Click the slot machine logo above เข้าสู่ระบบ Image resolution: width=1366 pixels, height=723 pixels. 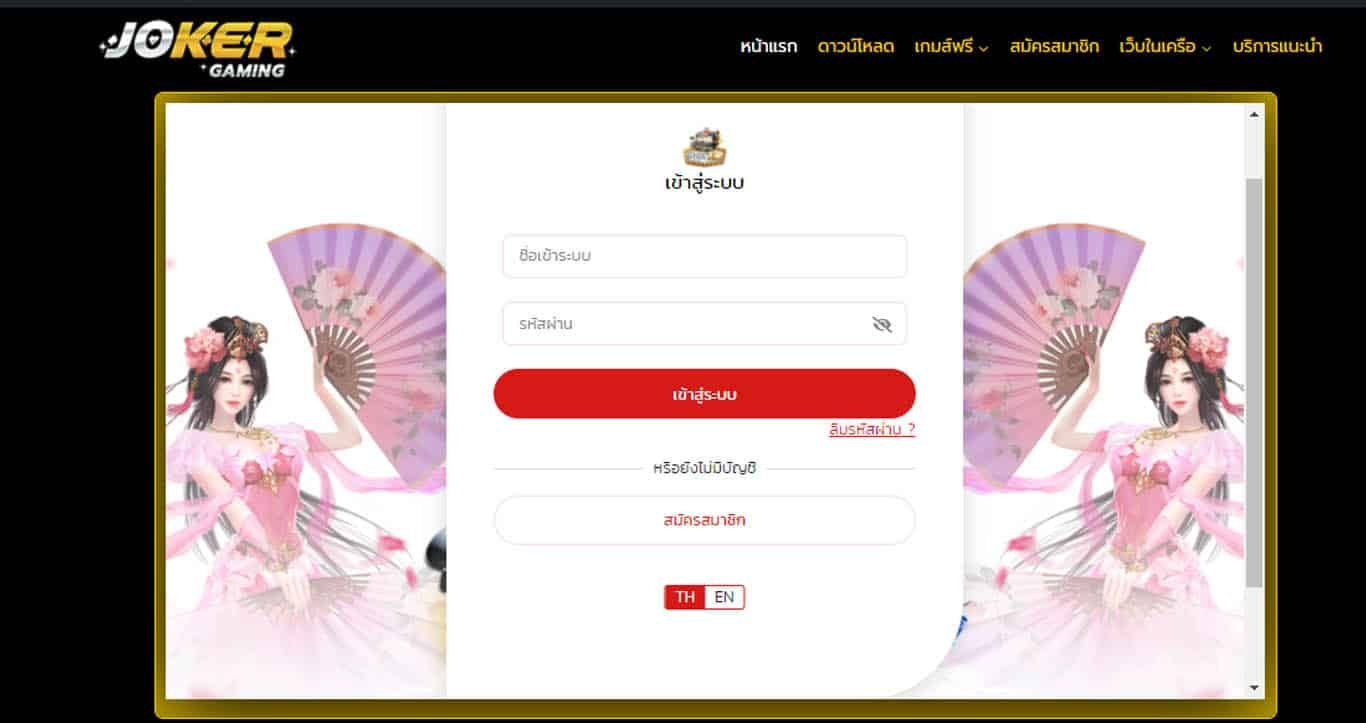[704, 148]
